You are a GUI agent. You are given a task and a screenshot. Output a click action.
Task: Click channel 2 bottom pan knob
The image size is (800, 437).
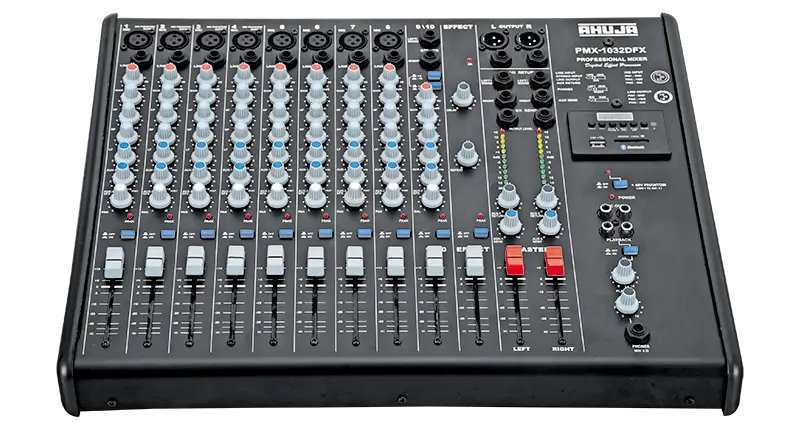click(160, 196)
